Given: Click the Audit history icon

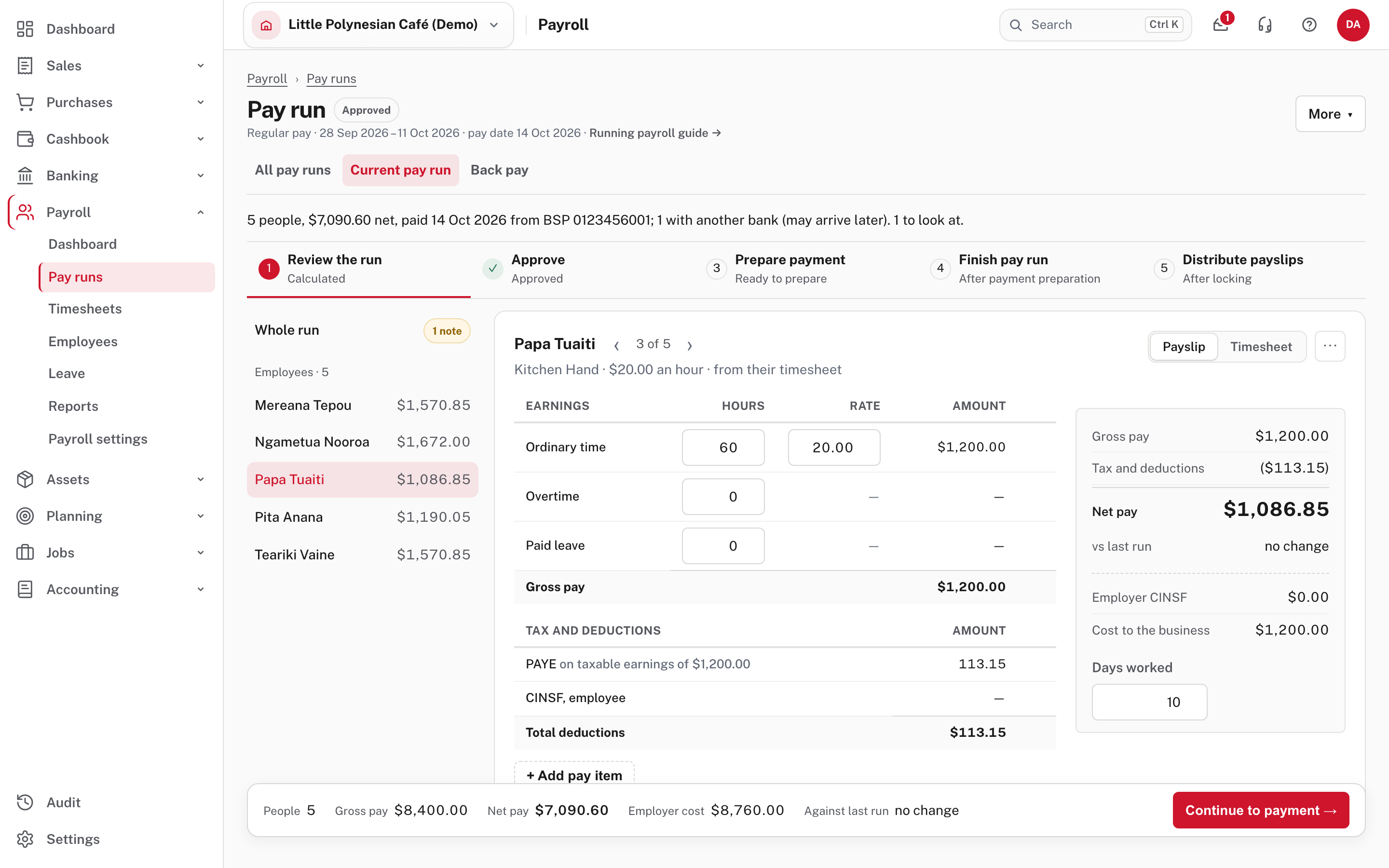Looking at the screenshot, I should (25, 802).
